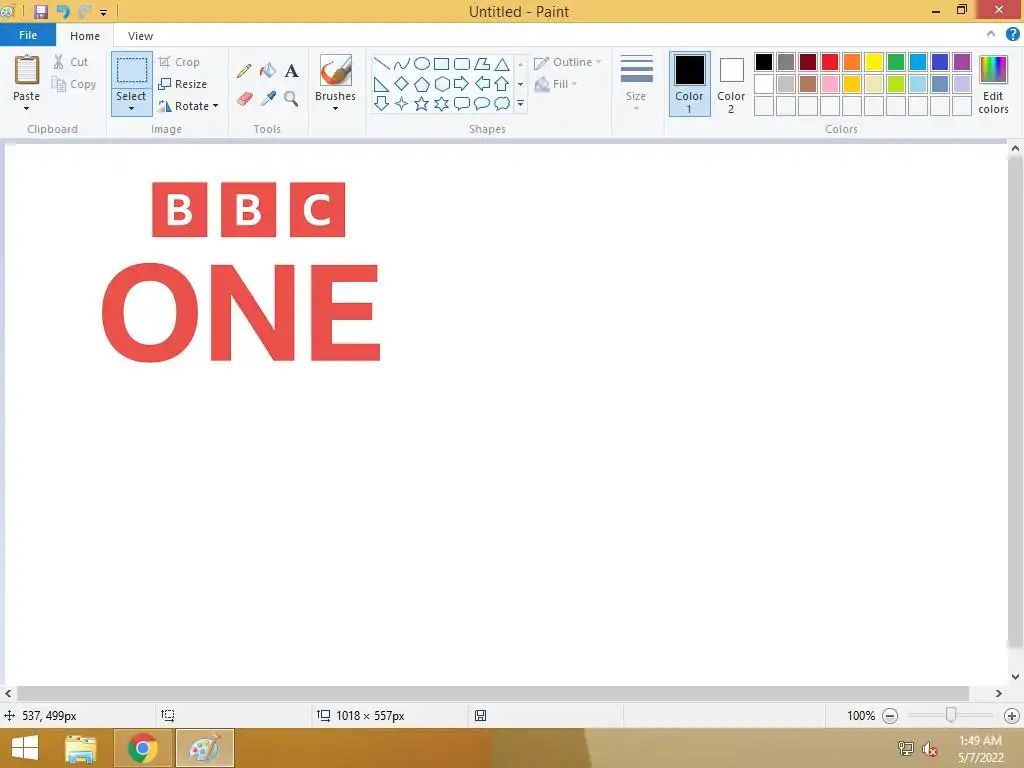This screenshot has width=1024, height=768.
Task: Open the Paste dropdown arrow
Action: pos(26,108)
